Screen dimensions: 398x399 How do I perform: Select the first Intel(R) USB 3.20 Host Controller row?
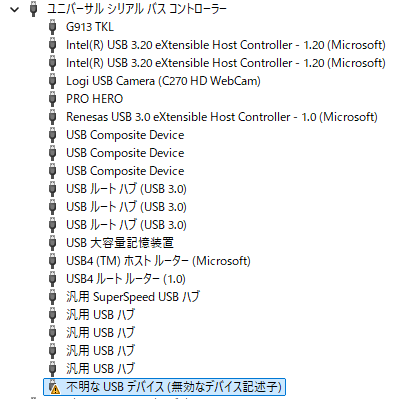[x=226, y=45]
